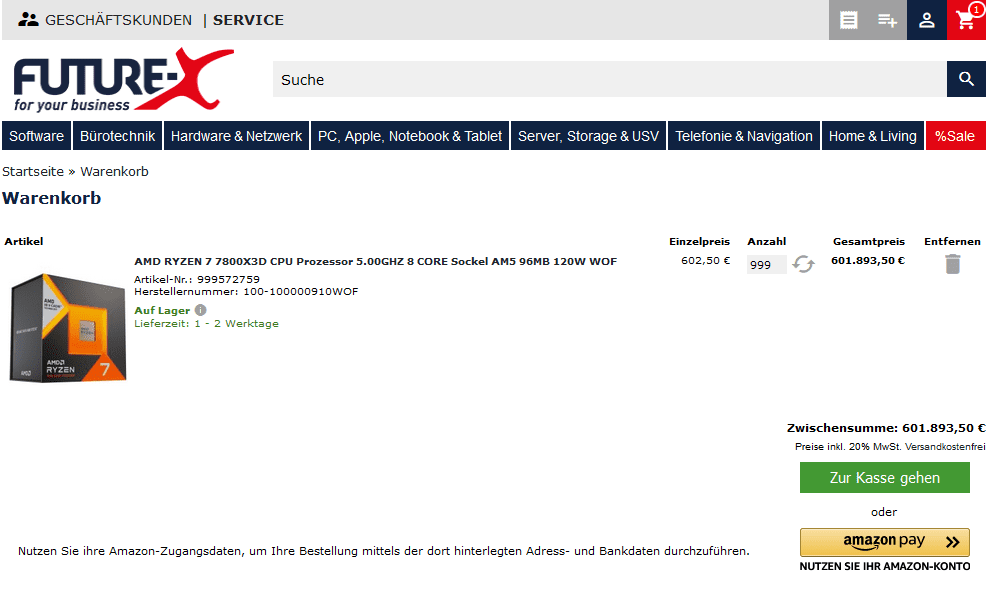
Task: Open Geschäftskunden link
Action: point(118,20)
